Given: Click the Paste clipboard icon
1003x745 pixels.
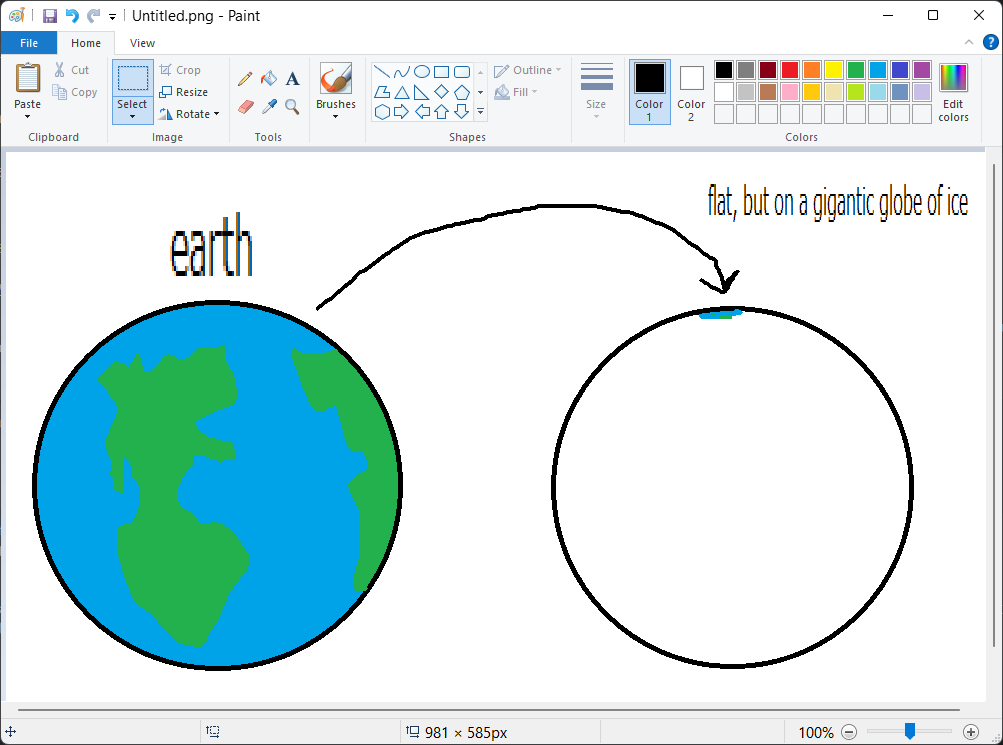Looking at the screenshot, I should click(28, 78).
